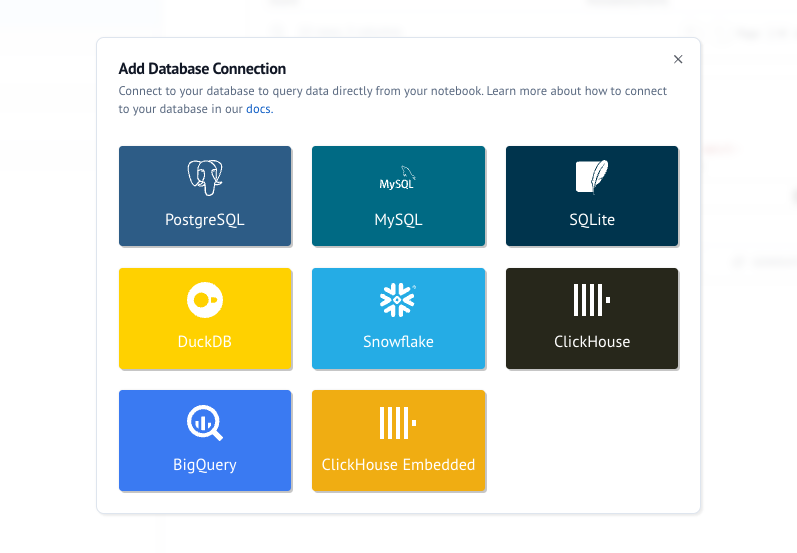Click the PostgreSQL elephant icon
The width and height of the screenshot is (797, 553).
[205, 178]
